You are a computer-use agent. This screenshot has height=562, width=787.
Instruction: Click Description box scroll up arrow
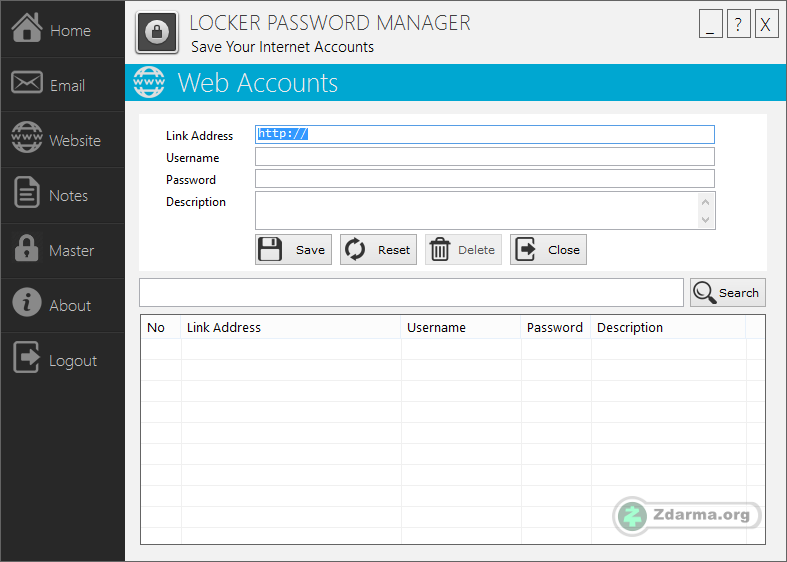(705, 202)
